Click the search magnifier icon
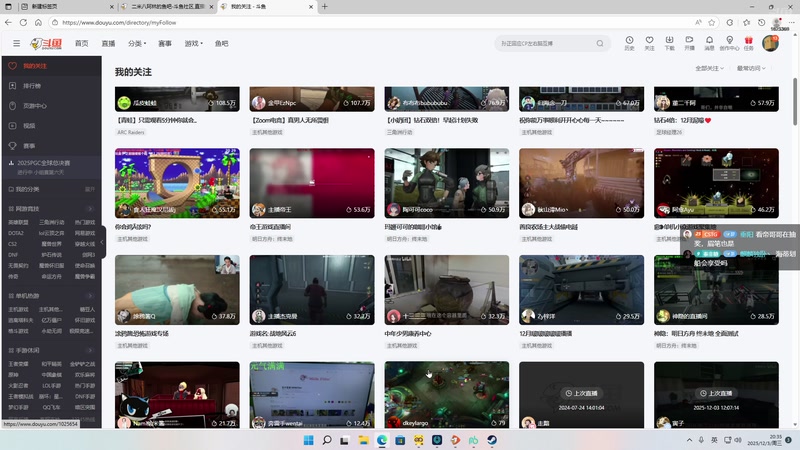 coord(600,43)
